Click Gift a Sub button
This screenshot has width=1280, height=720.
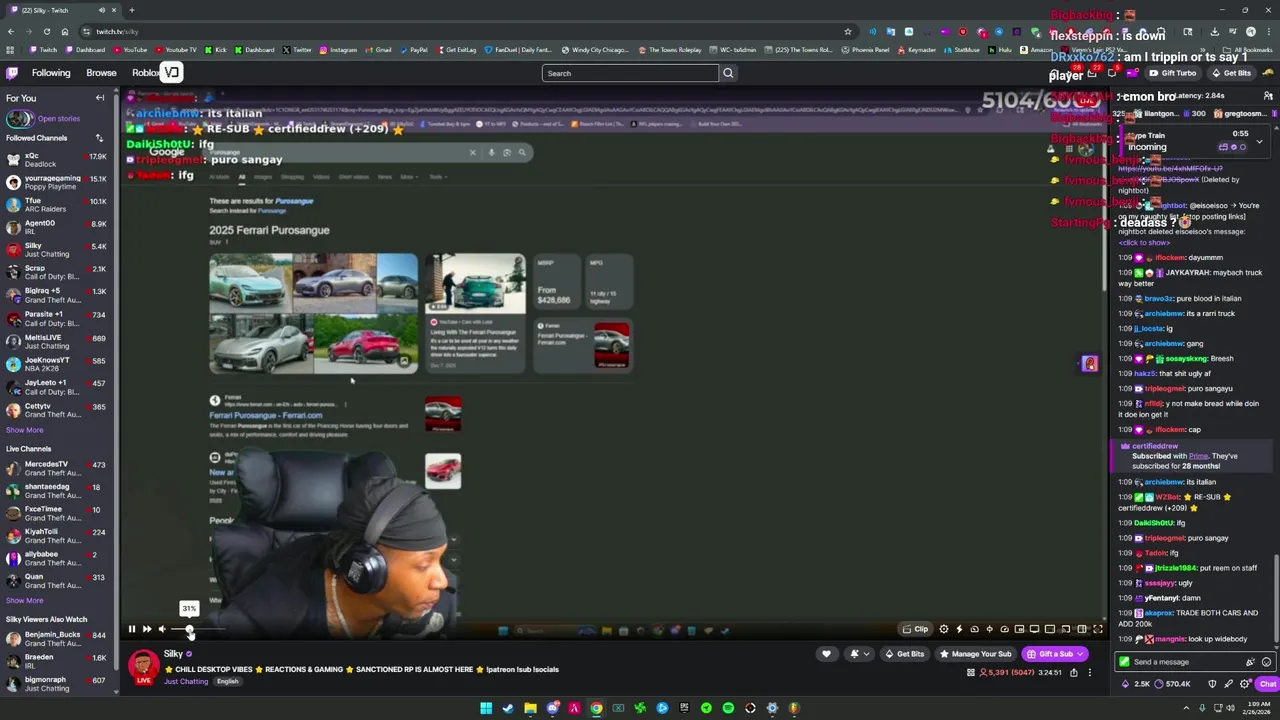coord(1055,654)
